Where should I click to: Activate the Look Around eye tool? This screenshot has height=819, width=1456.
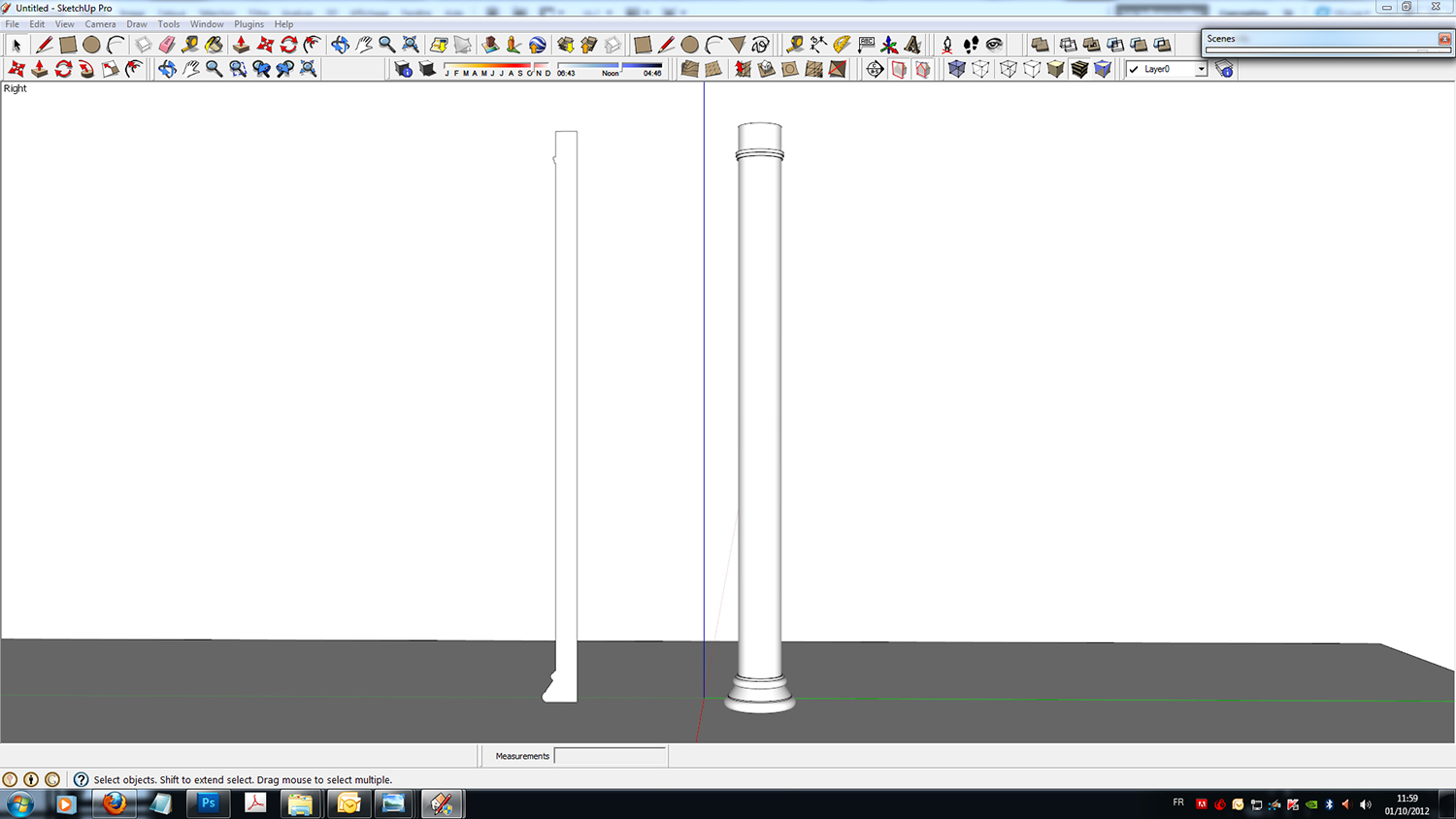coord(994,45)
